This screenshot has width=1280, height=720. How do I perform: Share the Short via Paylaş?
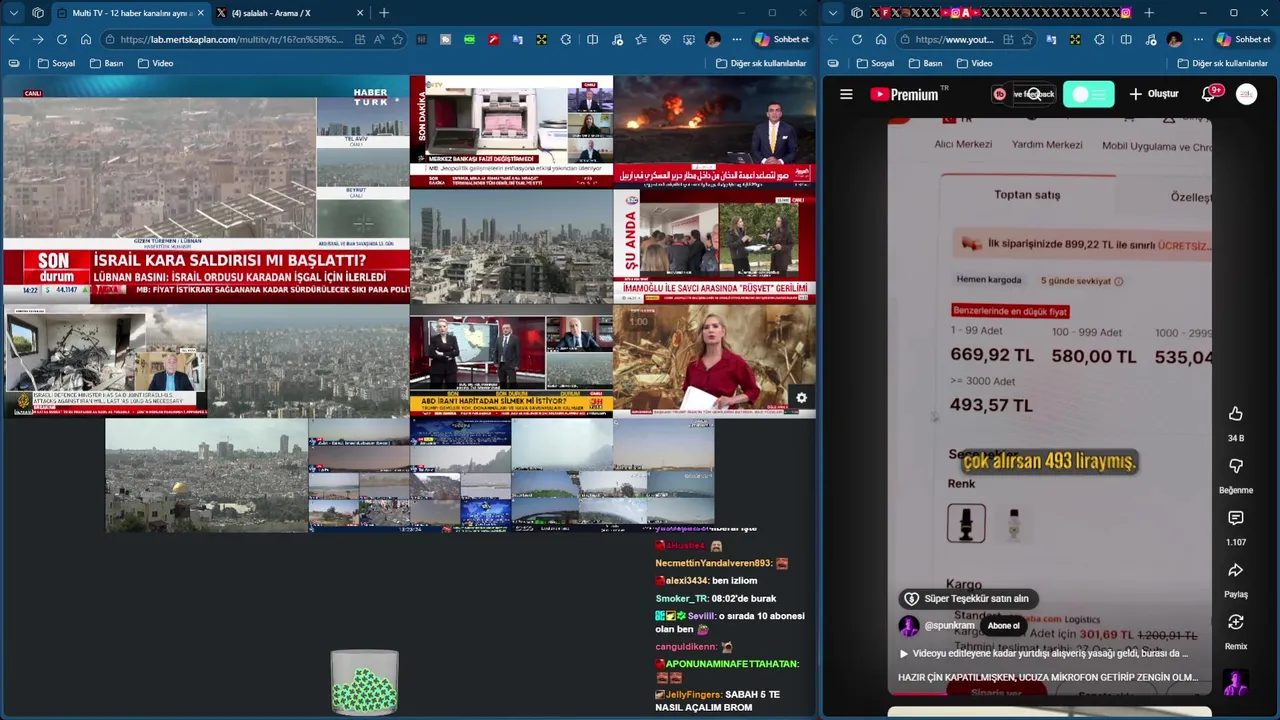tap(1236, 570)
